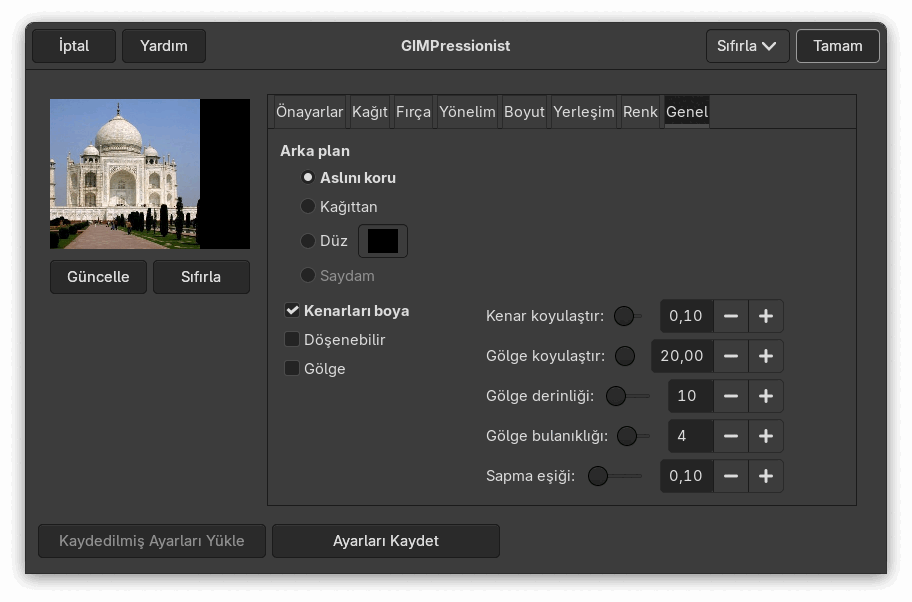Click the Taj Mahal preview thumbnail

pyautogui.click(x=150, y=174)
